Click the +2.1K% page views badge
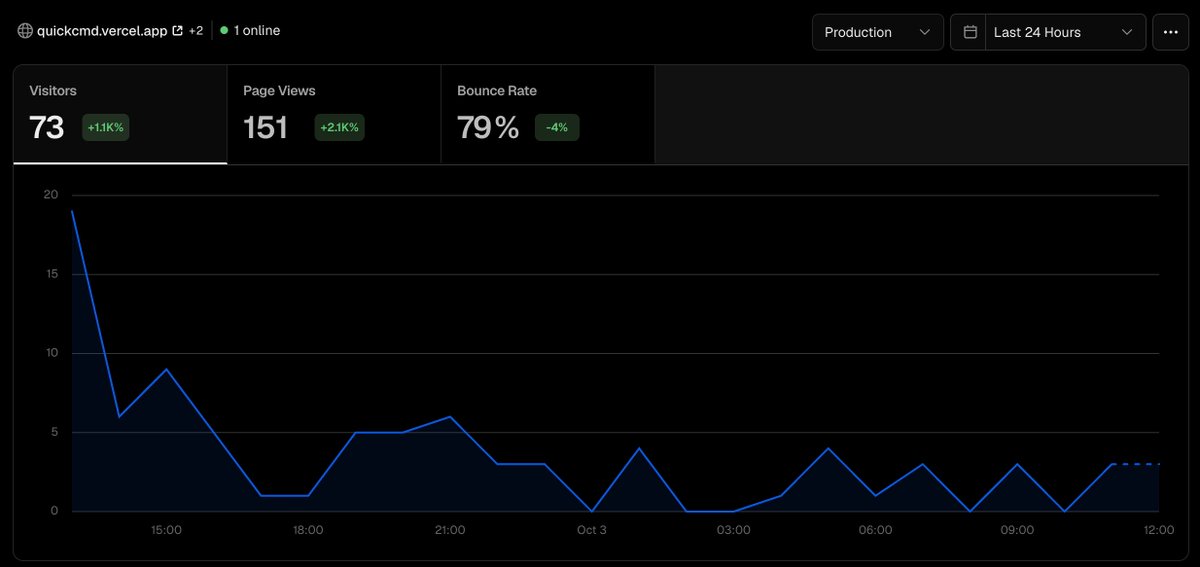1200x567 pixels. tap(340, 128)
